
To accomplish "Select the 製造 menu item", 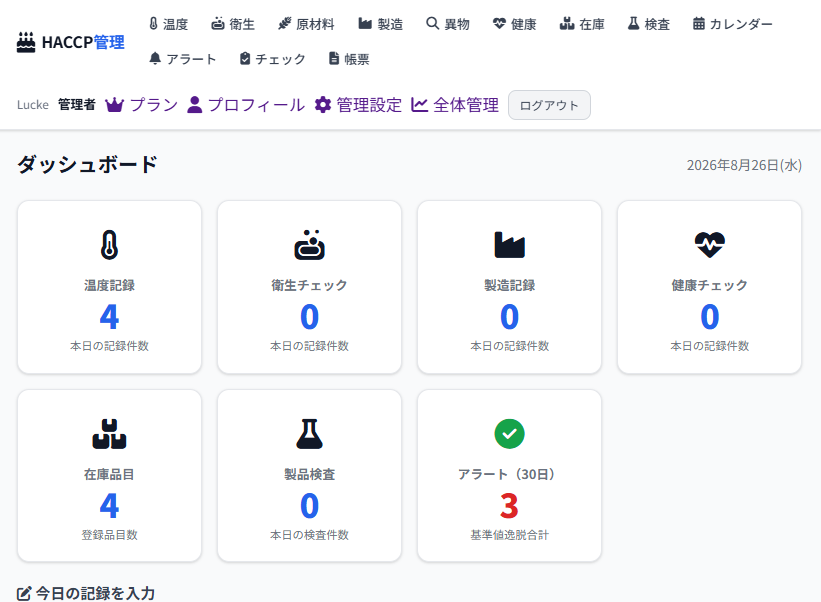I will (381, 24).
